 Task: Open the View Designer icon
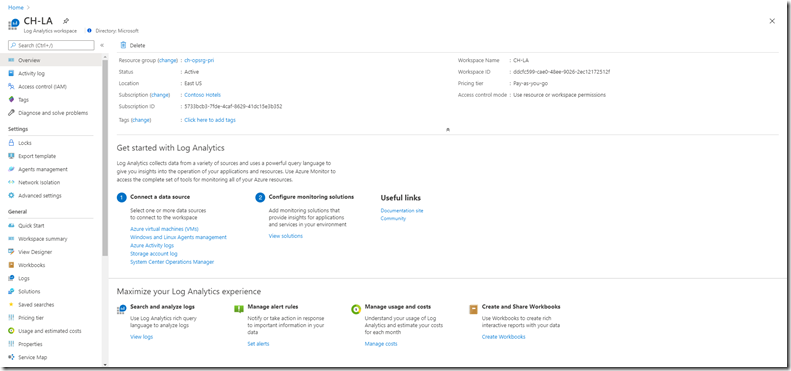click(11, 252)
